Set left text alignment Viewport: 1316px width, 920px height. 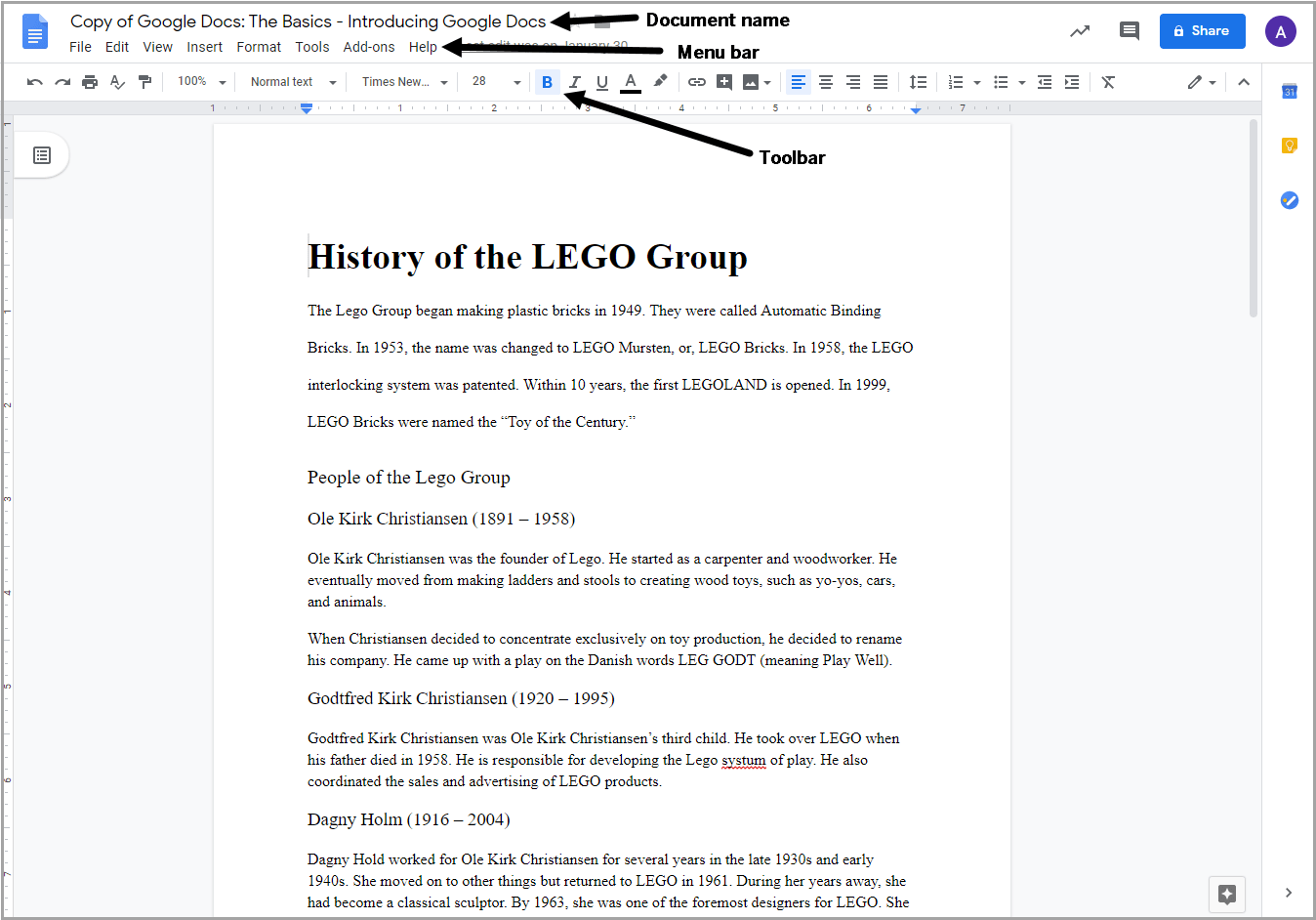[x=799, y=82]
